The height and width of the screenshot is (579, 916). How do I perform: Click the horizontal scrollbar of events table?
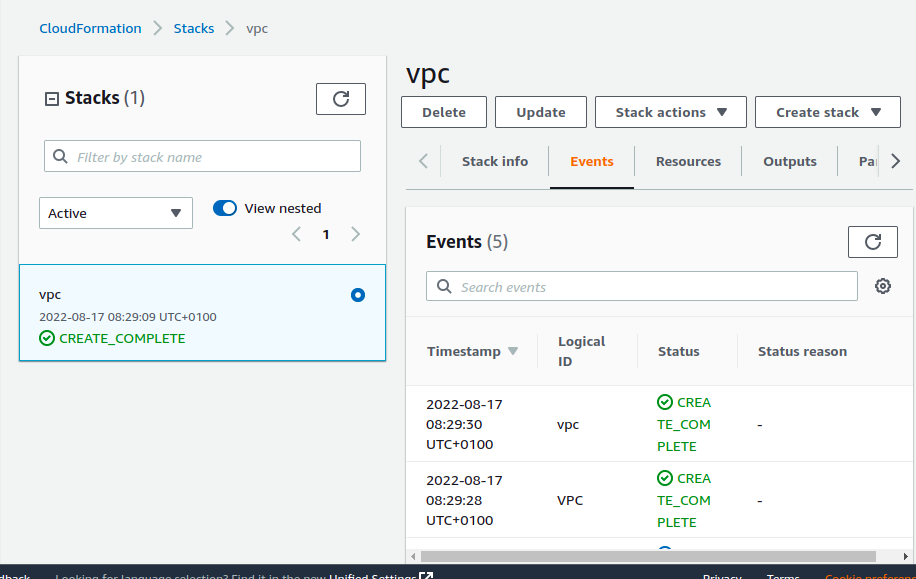point(648,556)
